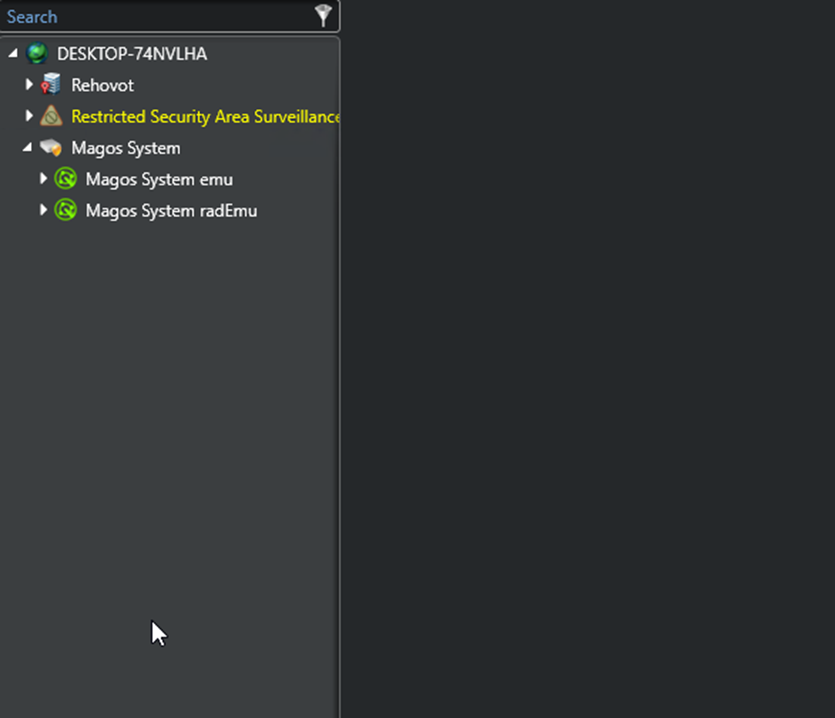Collapse the DESKTOP-74NVLHA root node
Screen dimensions: 835x718
[x=13, y=53]
